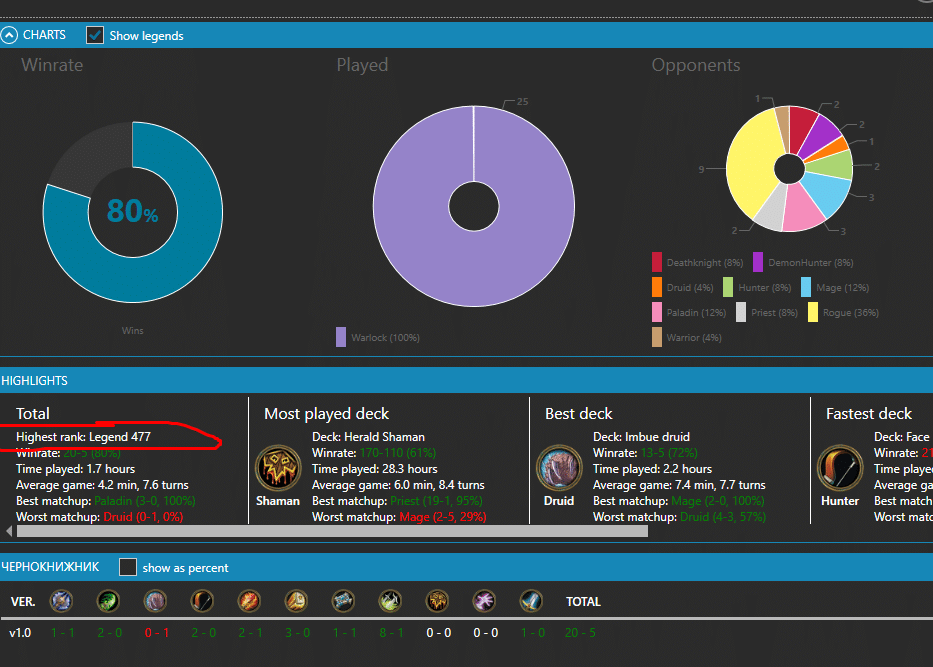
Task: Uncheck the Show legends checkbox
Action: pos(95,35)
